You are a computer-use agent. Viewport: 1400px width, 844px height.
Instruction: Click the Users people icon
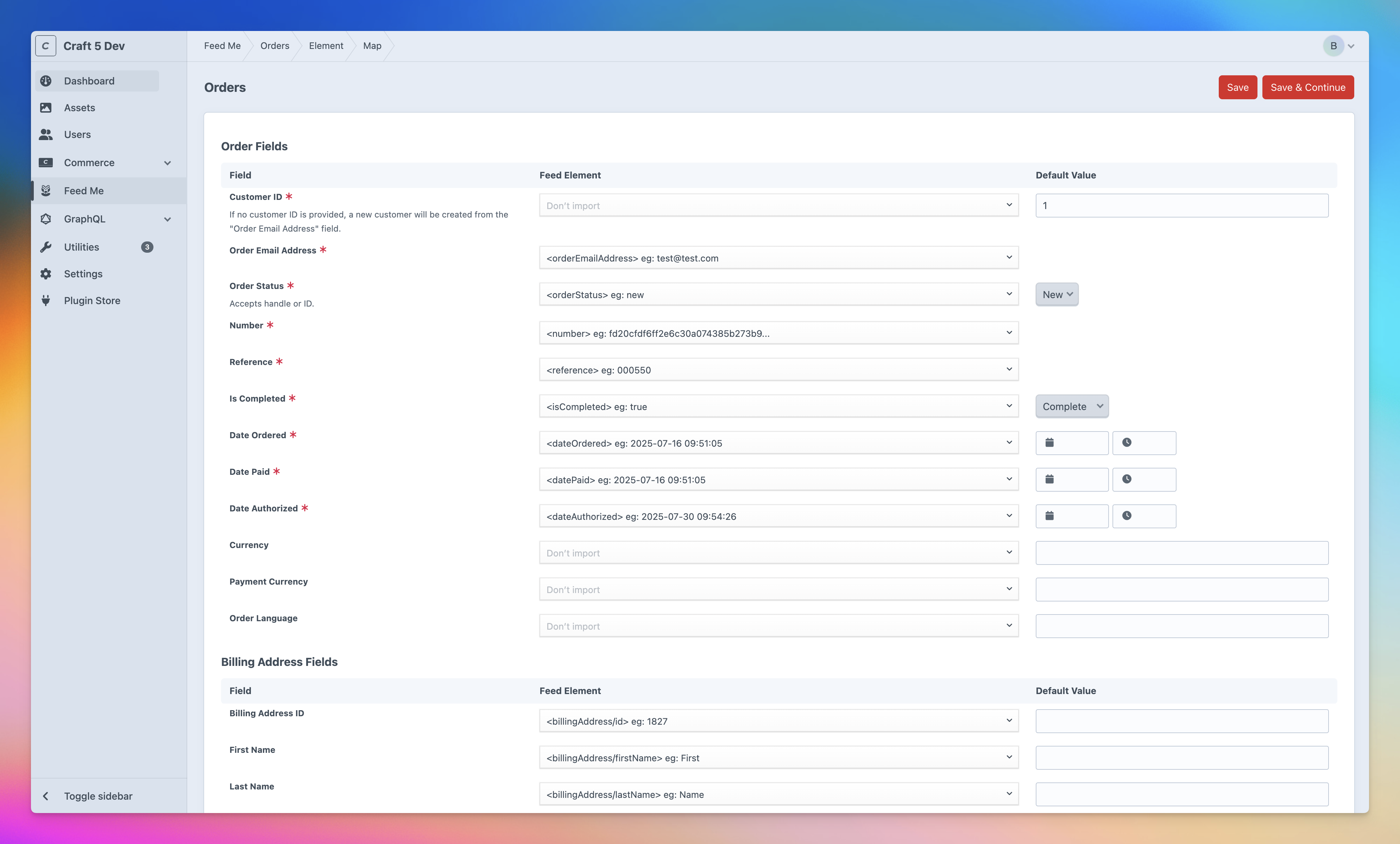46,134
